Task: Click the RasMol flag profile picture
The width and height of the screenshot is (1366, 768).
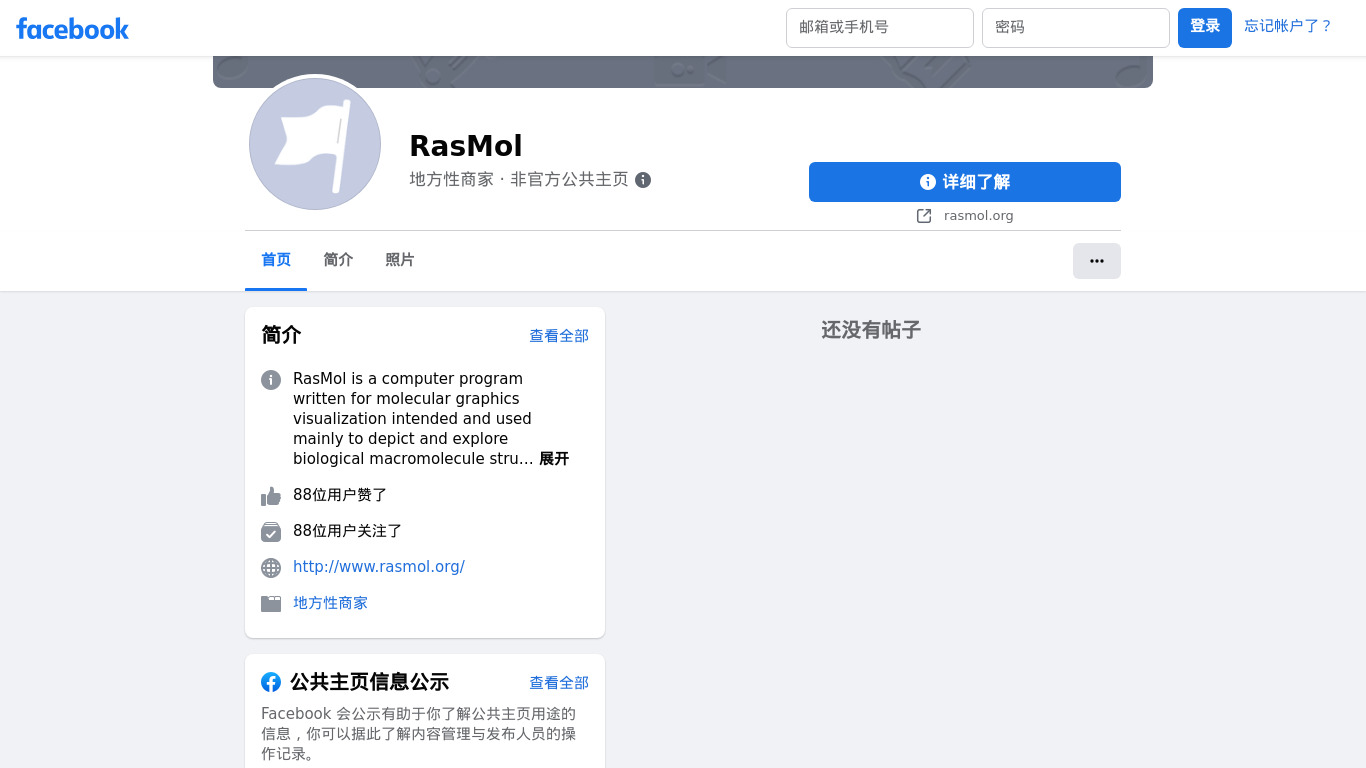Action: pyautogui.click(x=315, y=144)
